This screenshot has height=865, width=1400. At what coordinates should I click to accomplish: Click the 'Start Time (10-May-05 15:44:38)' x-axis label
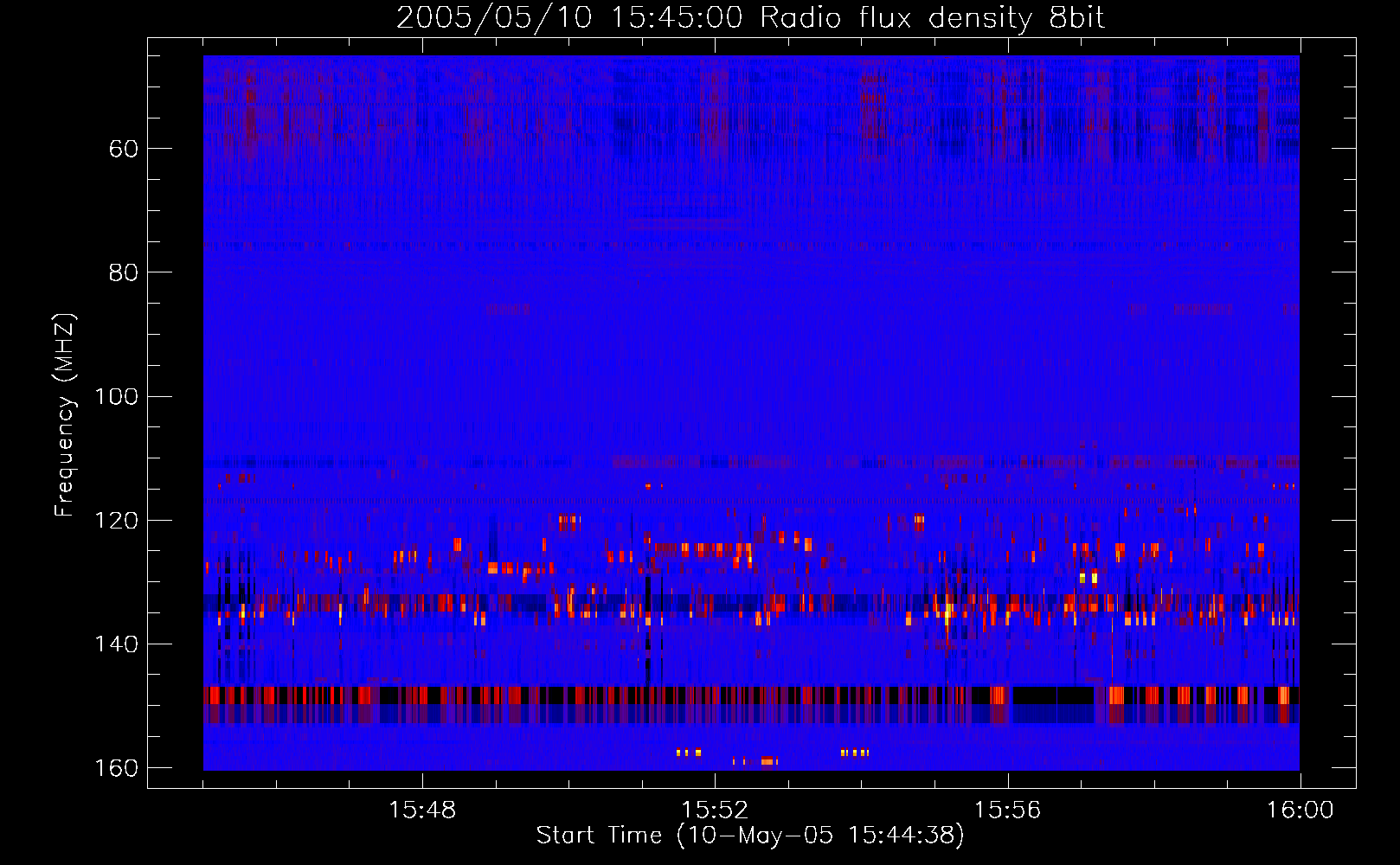tap(750, 836)
